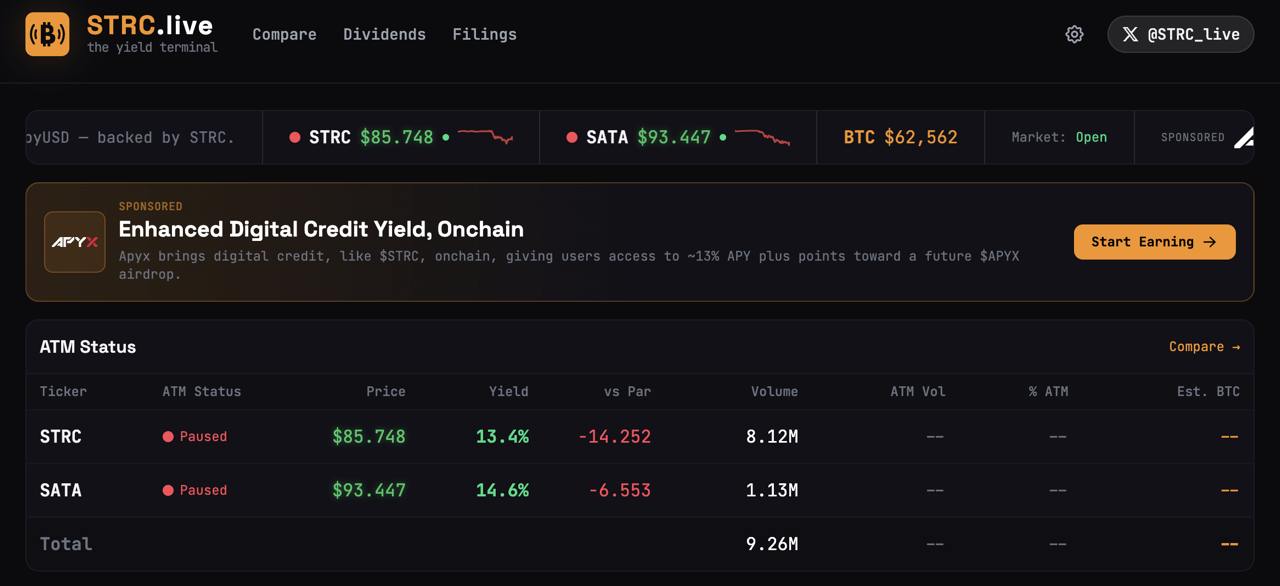Click the Start Earning button
Screen dimensions: 1280x586
coord(1155,242)
